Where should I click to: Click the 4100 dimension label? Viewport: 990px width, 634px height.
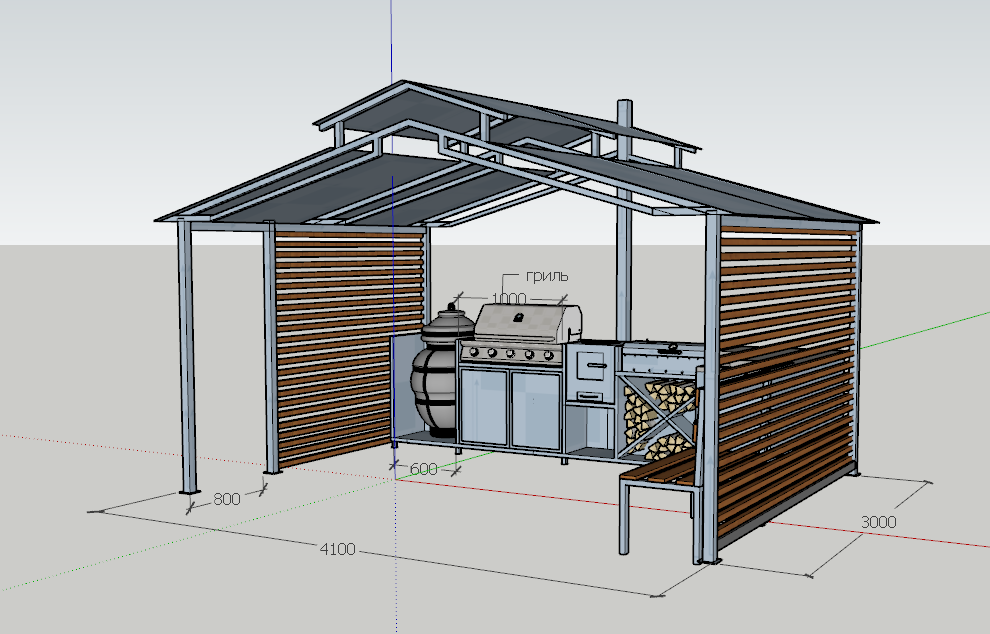click(x=338, y=549)
